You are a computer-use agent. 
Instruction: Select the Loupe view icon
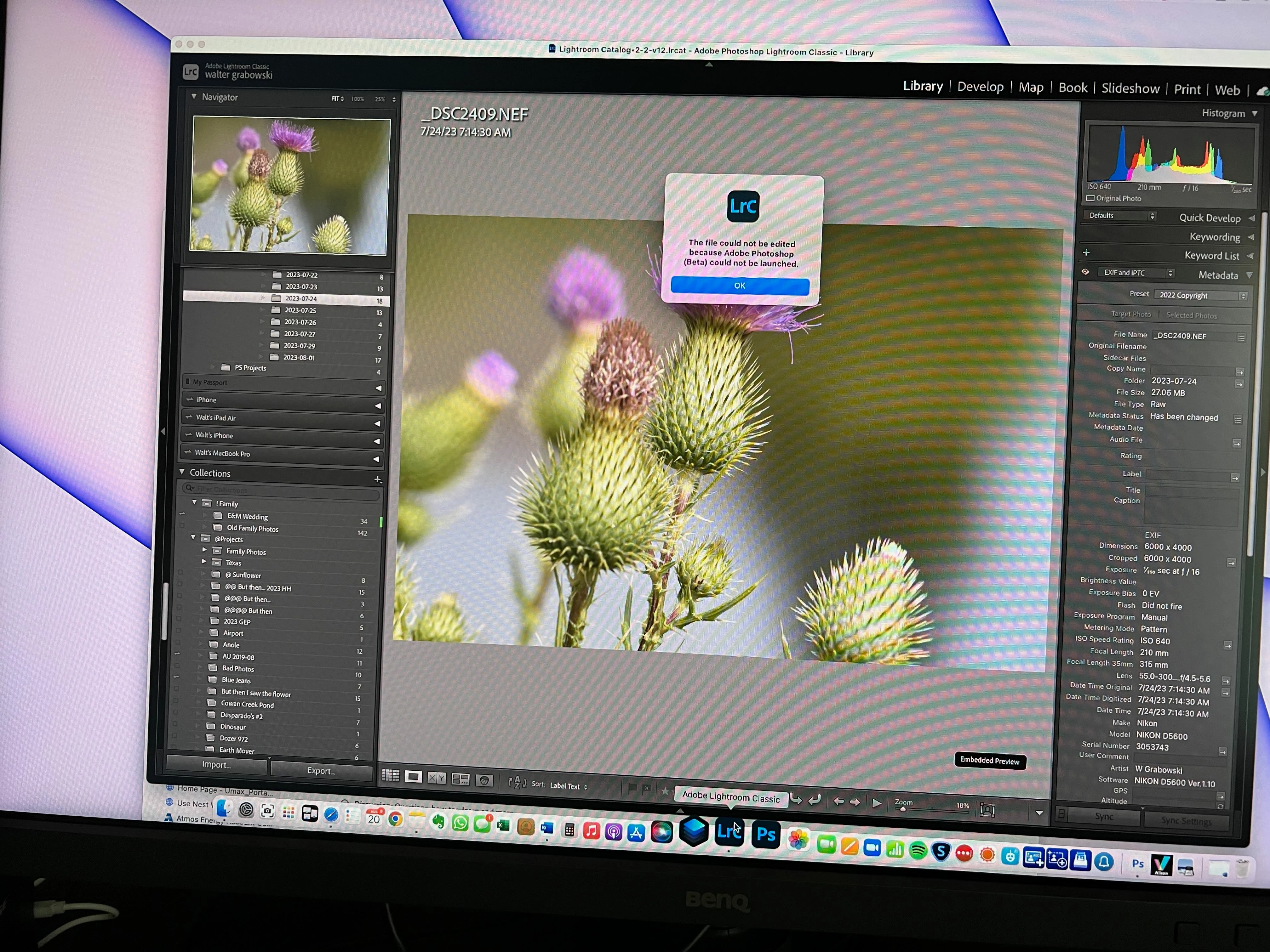point(413,777)
